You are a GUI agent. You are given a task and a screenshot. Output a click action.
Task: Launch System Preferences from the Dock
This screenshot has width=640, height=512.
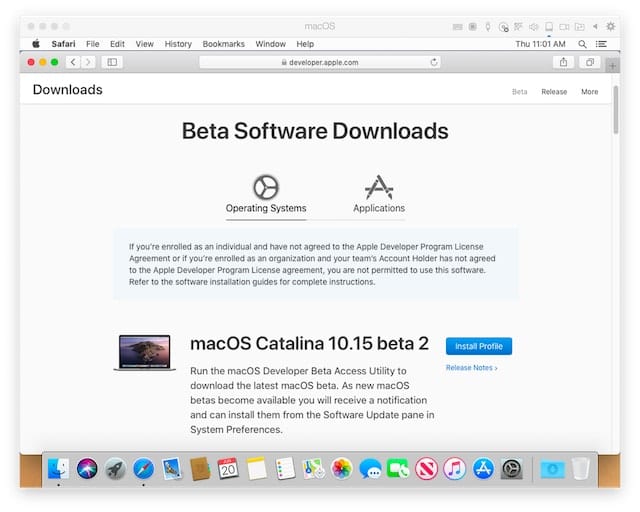pos(512,468)
